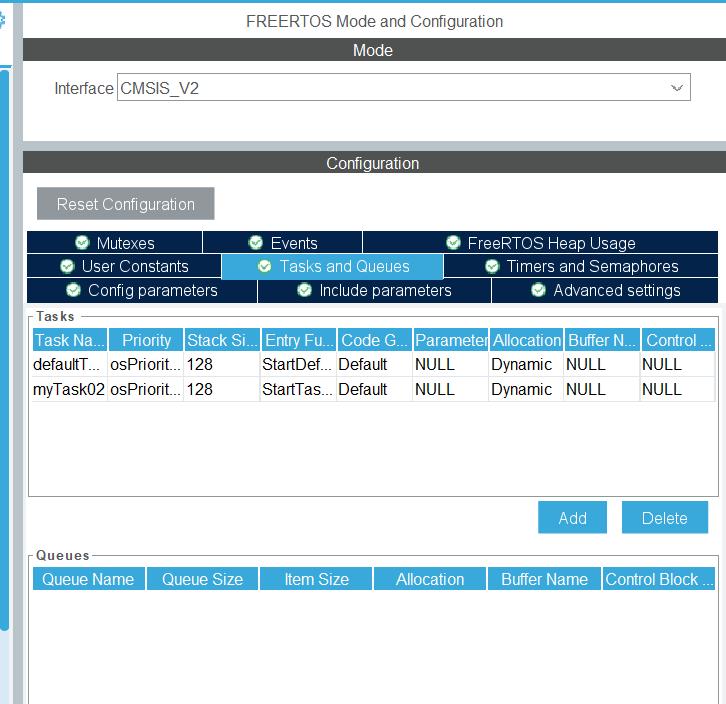Switch to the Events tab
This screenshot has height=704, width=726.
[x=282, y=243]
